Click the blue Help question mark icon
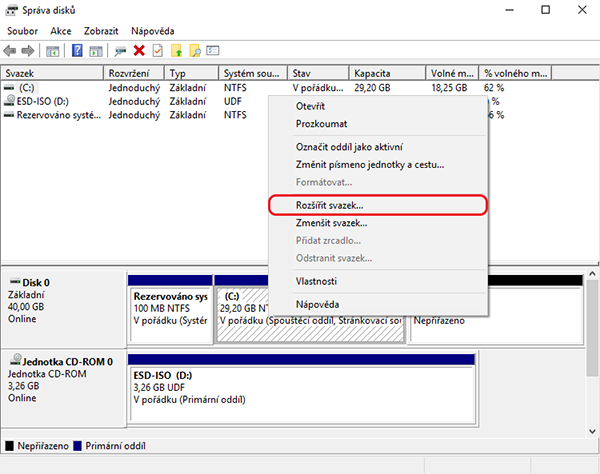The height and width of the screenshot is (474, 600). [x=77, y=50]
